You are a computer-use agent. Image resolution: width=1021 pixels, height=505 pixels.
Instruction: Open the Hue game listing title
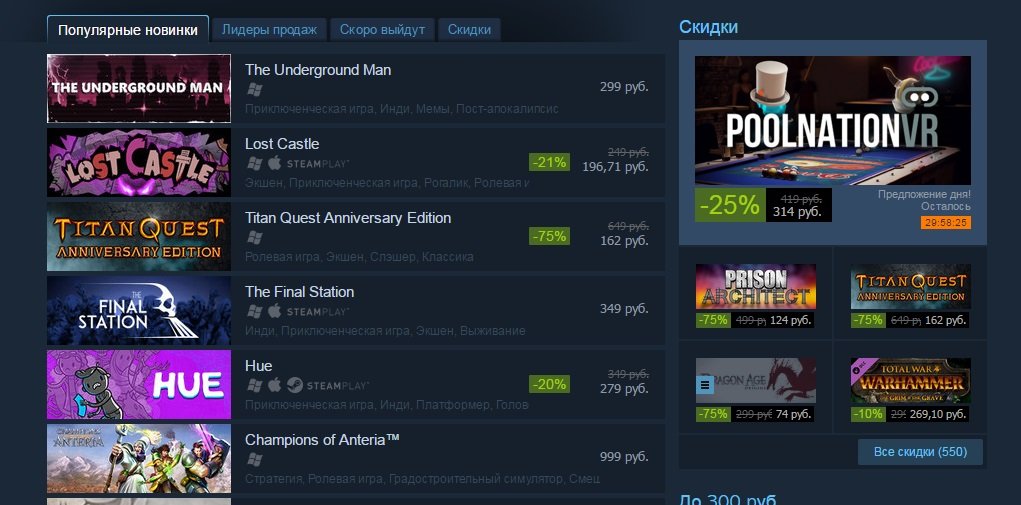[x=259, y=366]
